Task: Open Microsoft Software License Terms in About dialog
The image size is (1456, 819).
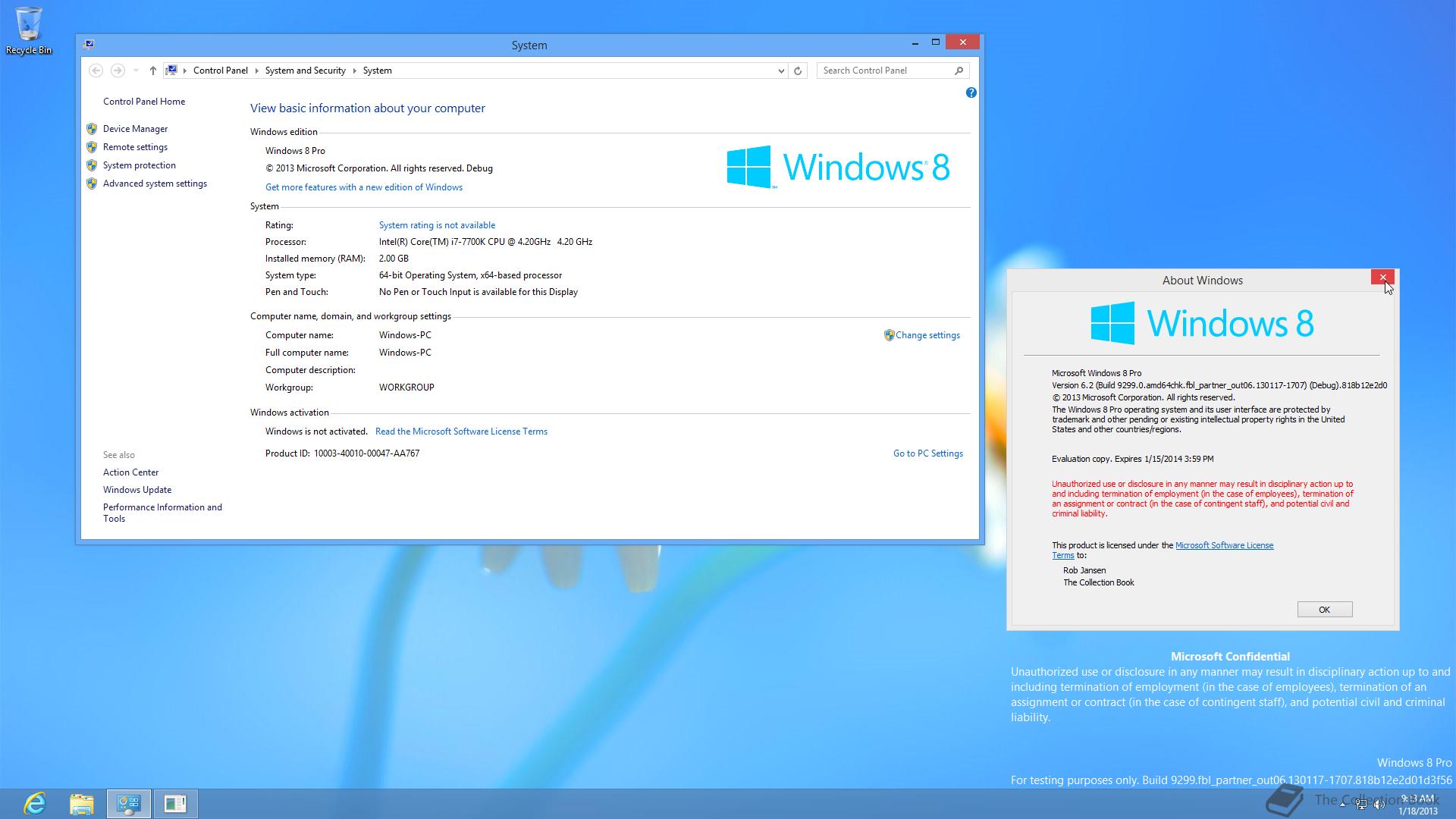Action: [1224, 545]
